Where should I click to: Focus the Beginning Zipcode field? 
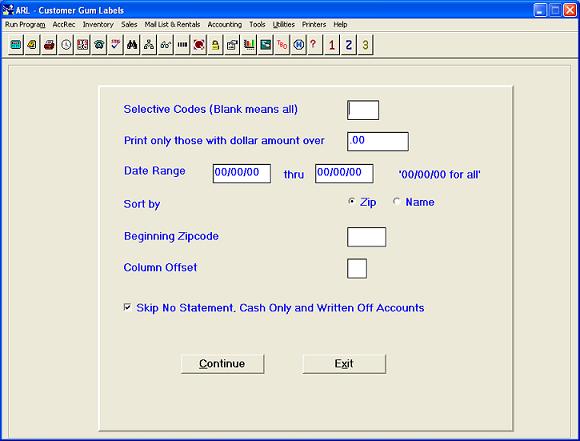(367, 237)
